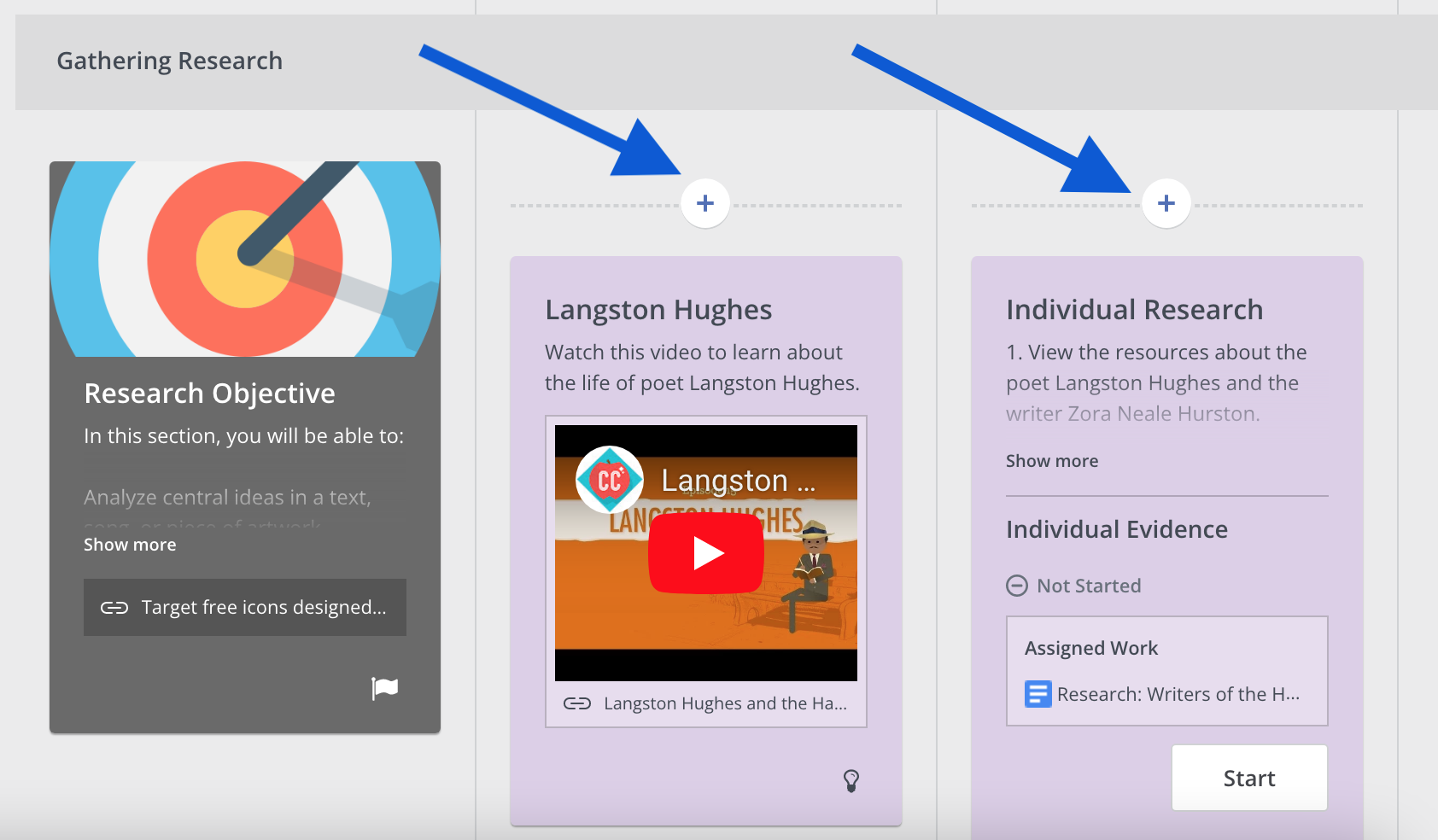This screenshot has width=1438, height=840.
Task: Play the Langston Hughes YouTube video
Action: click(x=705, y=553)
